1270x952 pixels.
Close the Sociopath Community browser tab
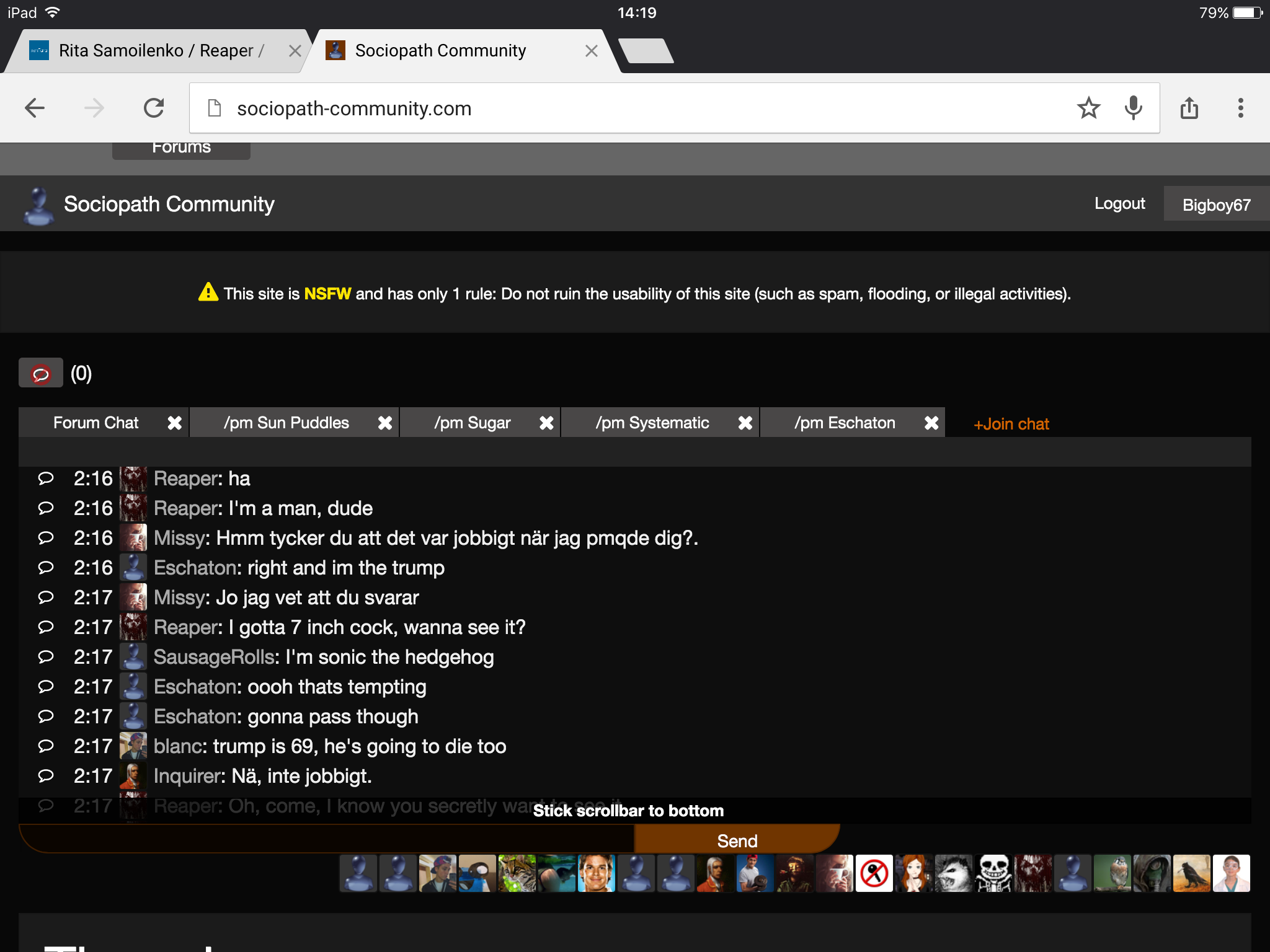click(592, 51)
